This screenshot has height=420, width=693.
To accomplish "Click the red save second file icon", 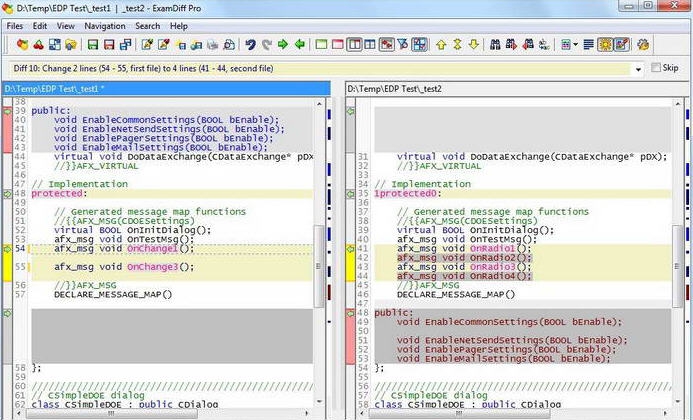I will coord(109,44).
